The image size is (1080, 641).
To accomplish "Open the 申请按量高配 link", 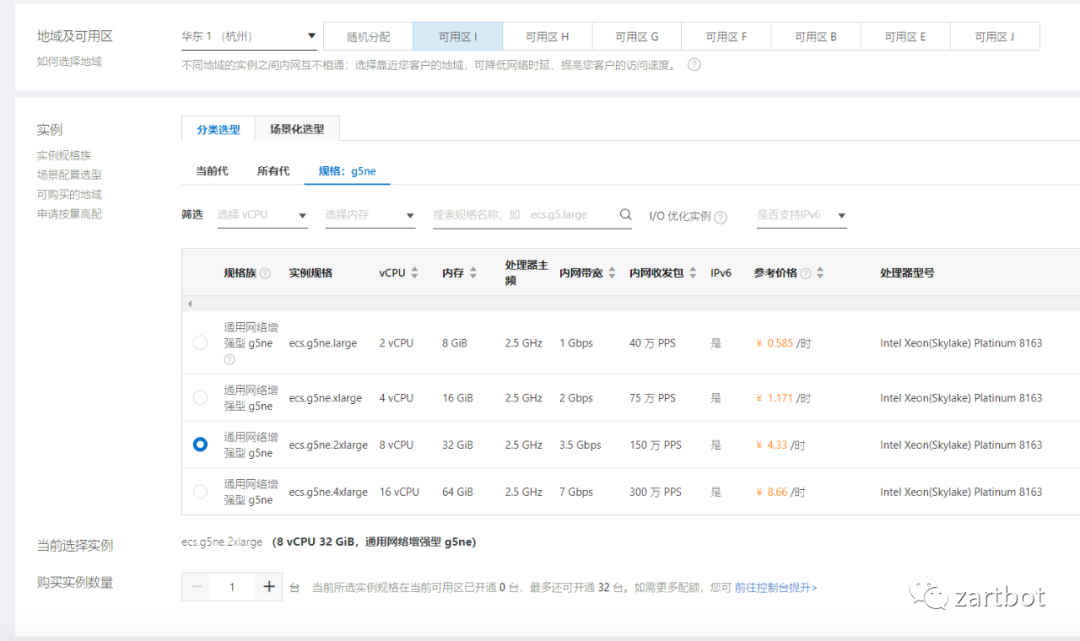I will tap(69, 213).
